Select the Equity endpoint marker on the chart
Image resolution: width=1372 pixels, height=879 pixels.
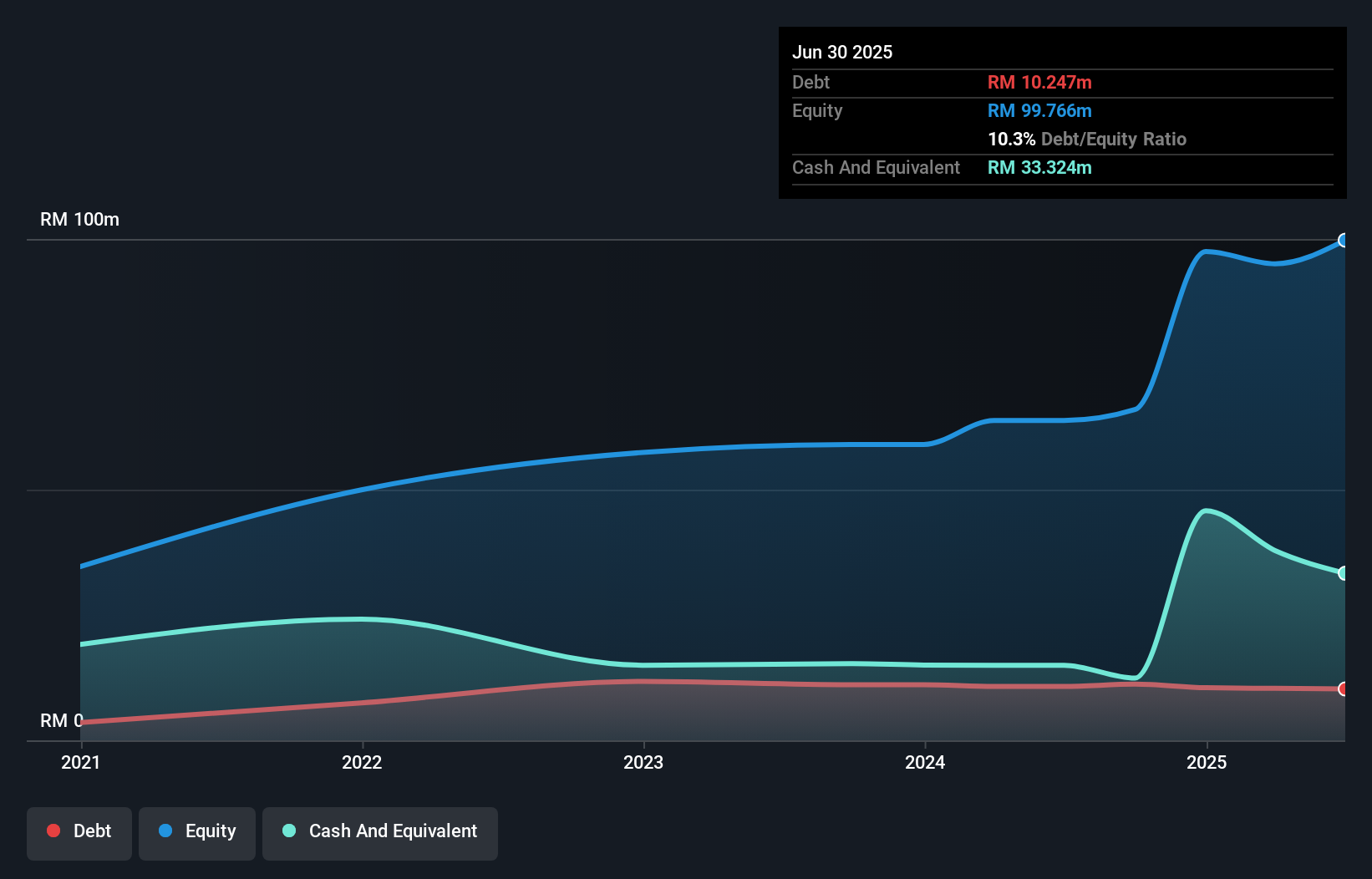[1344, 241]
